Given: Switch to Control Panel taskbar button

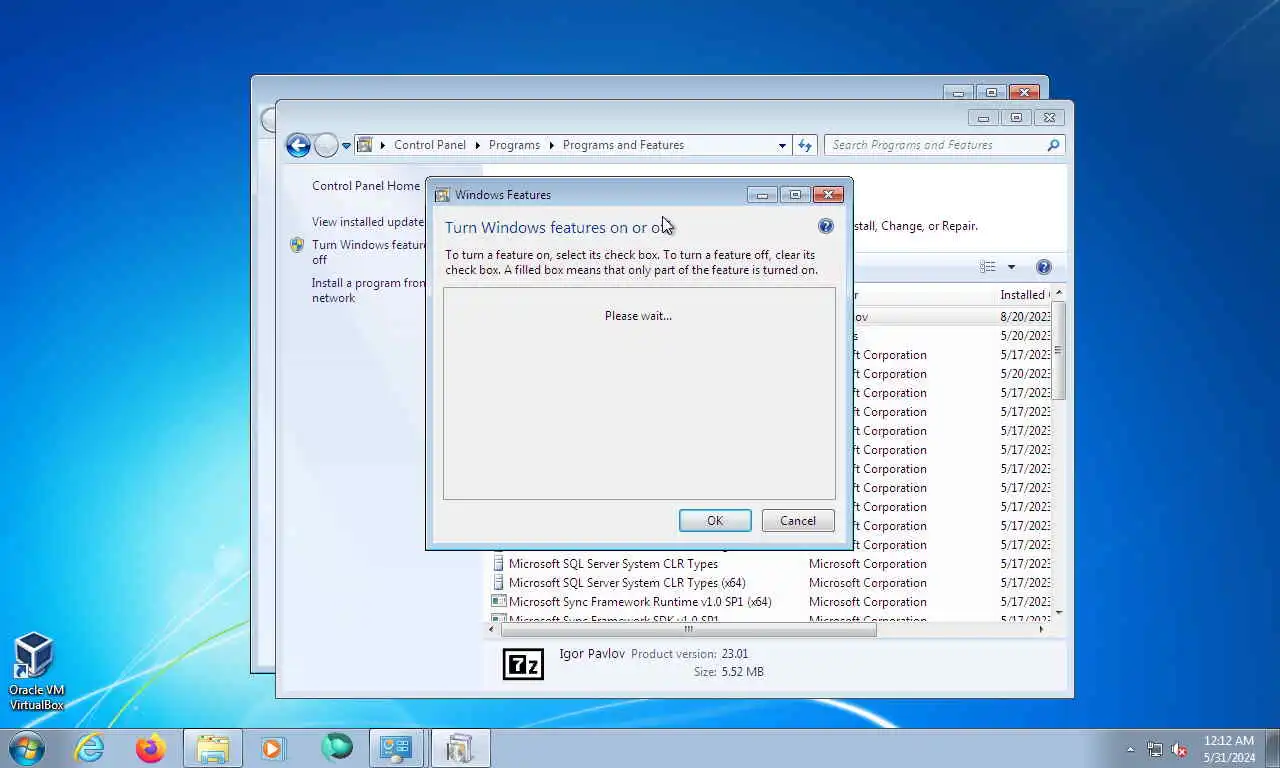Looking at the screenshot, I should coord(397,748).
